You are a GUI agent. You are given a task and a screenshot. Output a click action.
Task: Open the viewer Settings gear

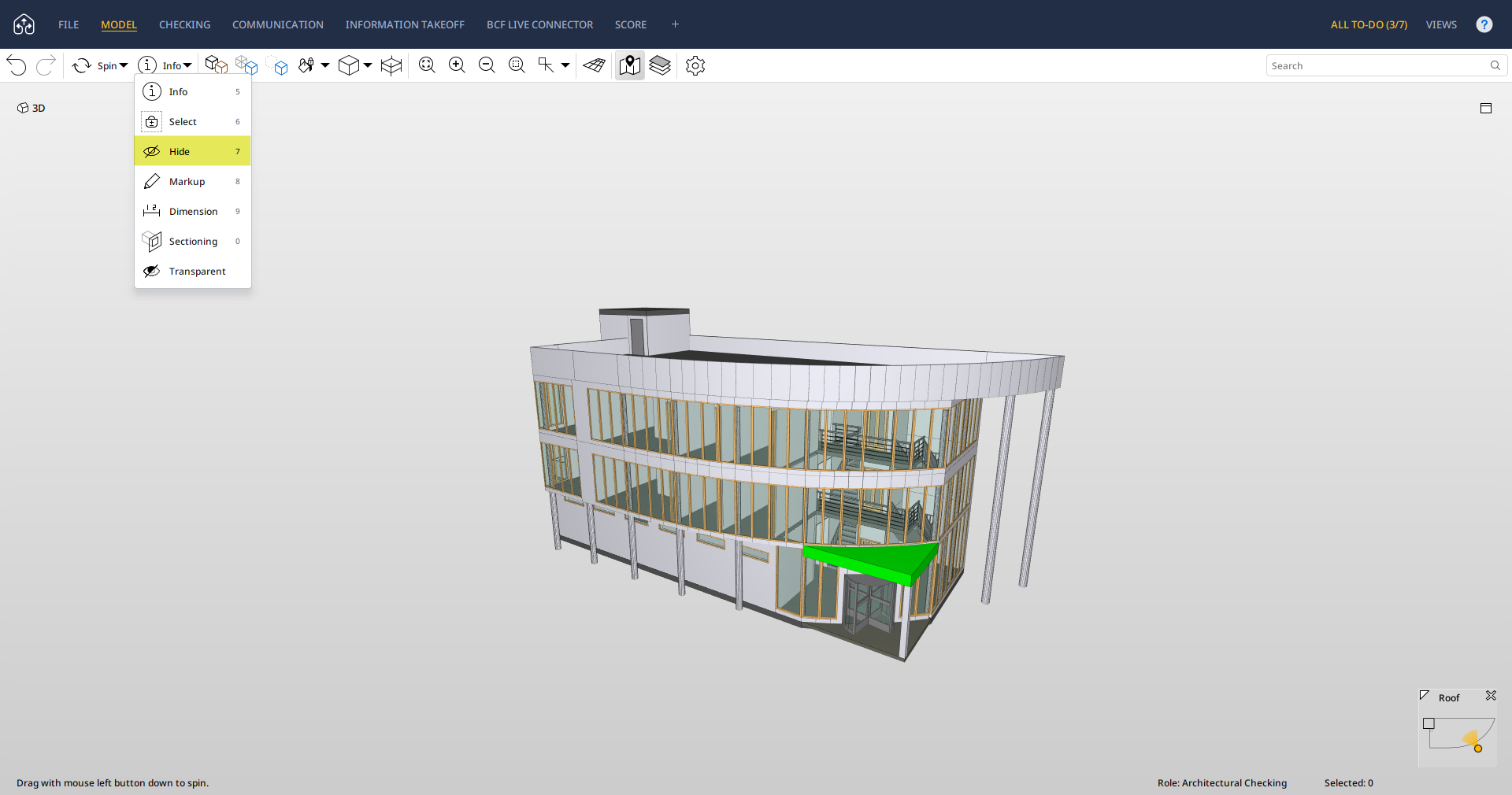point(695,65)
